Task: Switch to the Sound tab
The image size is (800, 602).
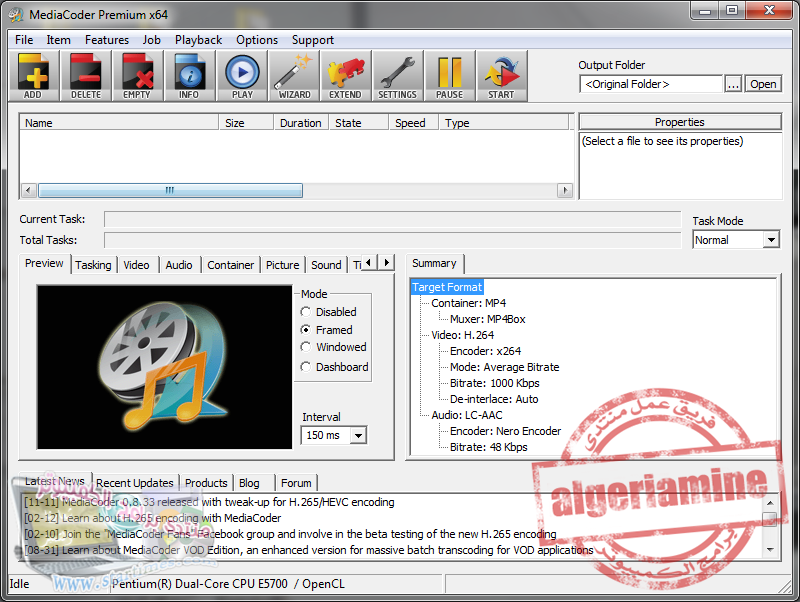Action: (x=326, y=265)
